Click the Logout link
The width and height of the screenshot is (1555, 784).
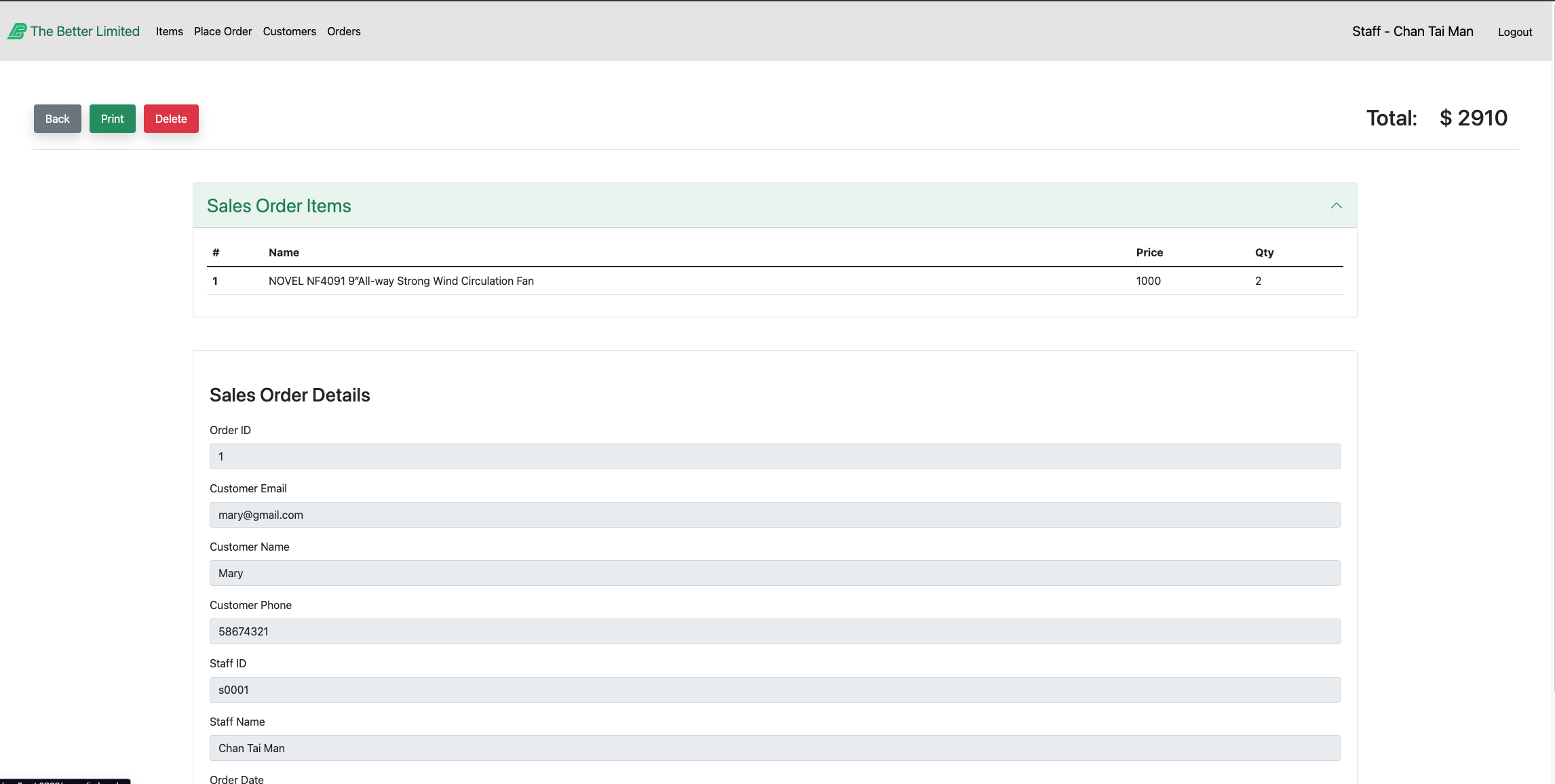[x=1514, y=32]
